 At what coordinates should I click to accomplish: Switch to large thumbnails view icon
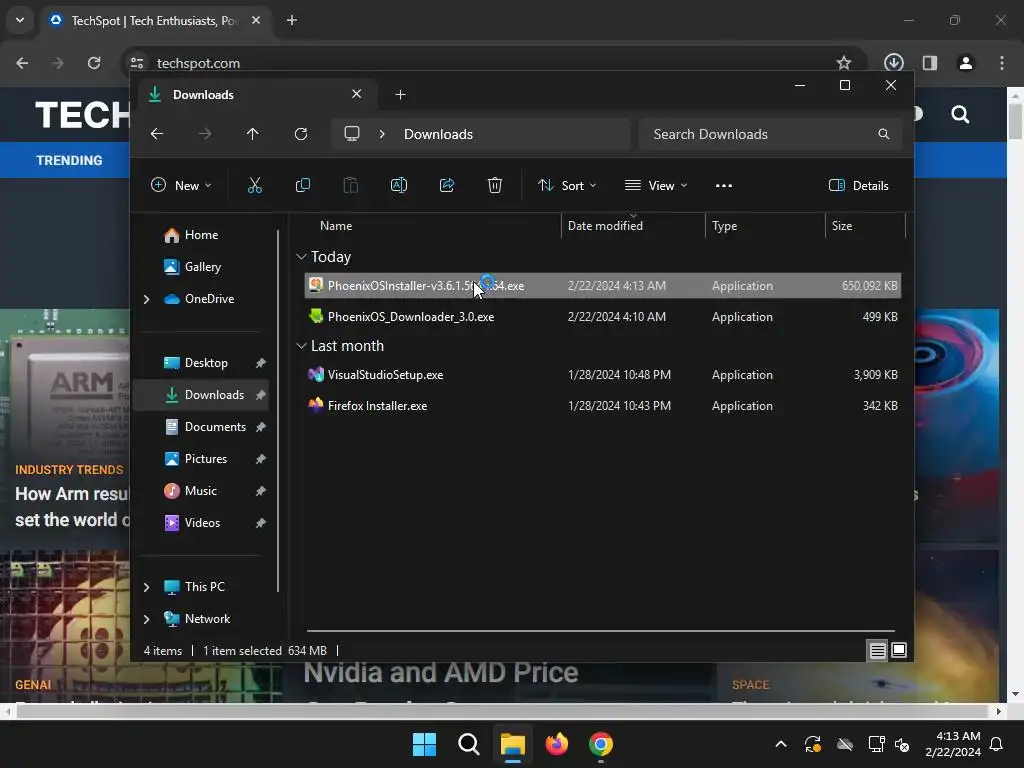pos(899,650)
